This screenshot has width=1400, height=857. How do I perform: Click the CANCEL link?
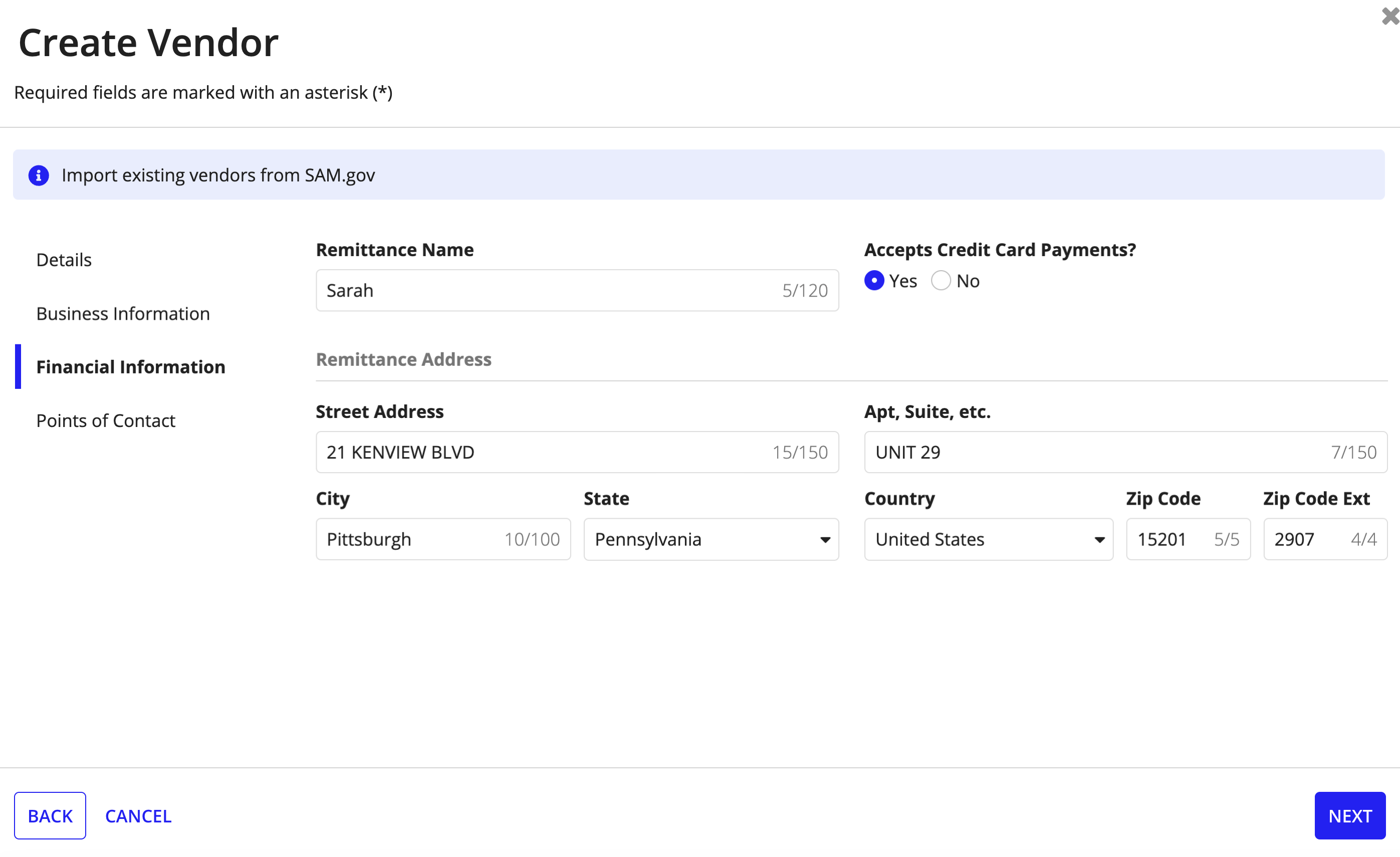coord(138,816)
